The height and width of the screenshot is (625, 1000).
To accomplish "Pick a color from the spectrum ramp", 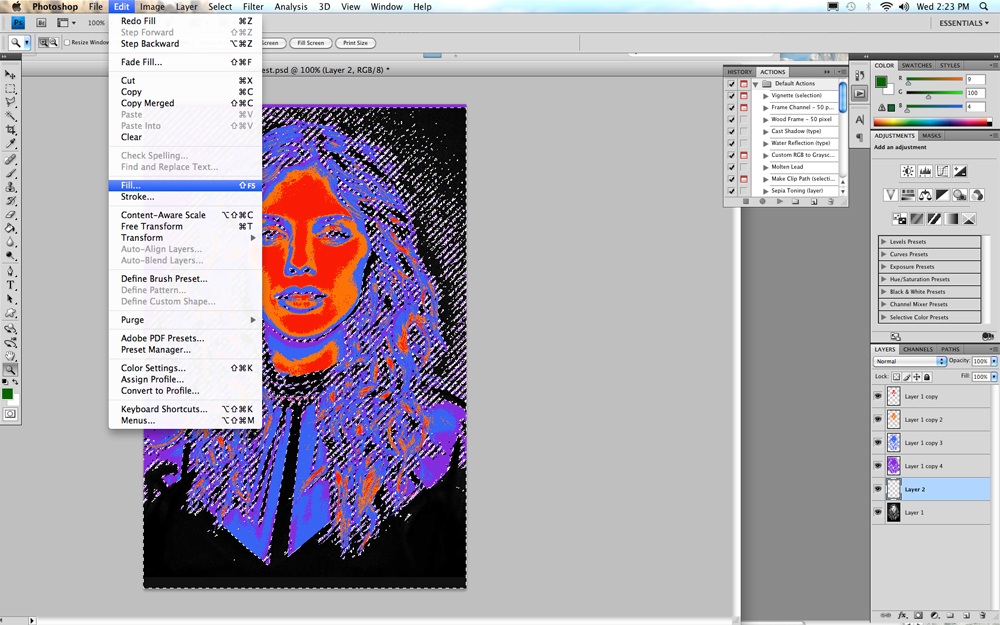I will pyautogui.click(x=932, y=122).
